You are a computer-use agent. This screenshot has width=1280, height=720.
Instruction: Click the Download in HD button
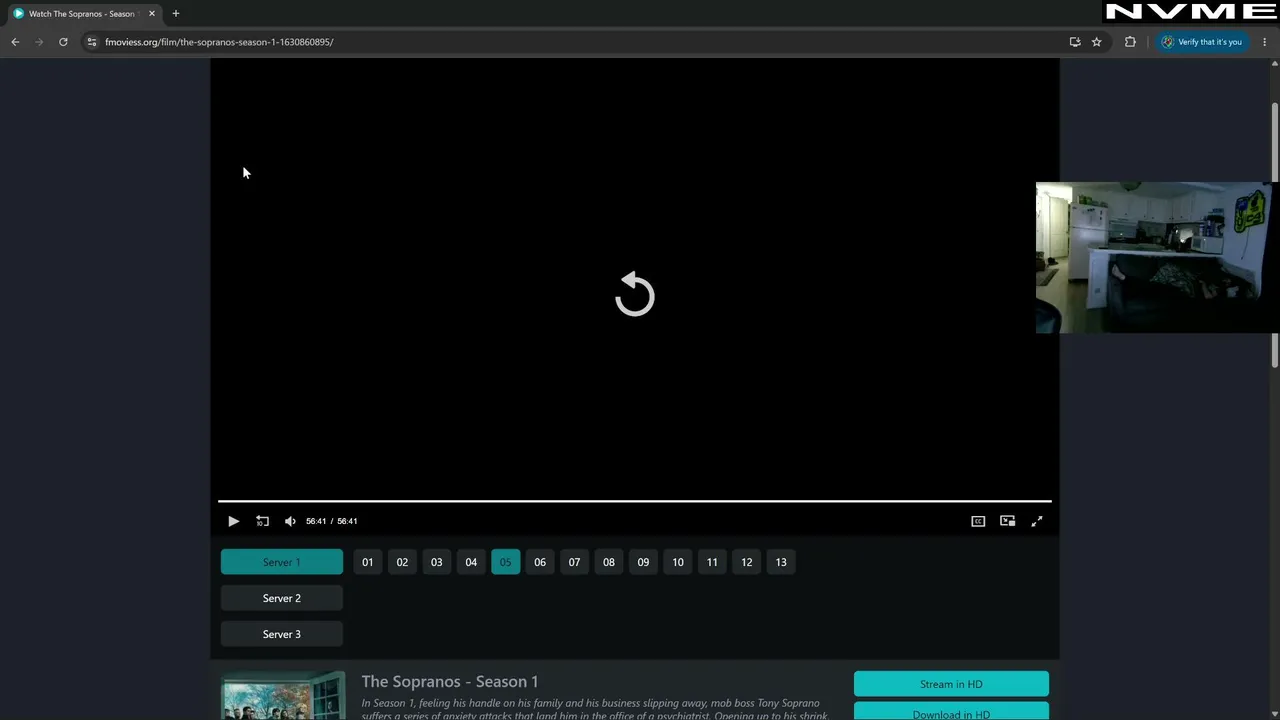pos(951,712)
